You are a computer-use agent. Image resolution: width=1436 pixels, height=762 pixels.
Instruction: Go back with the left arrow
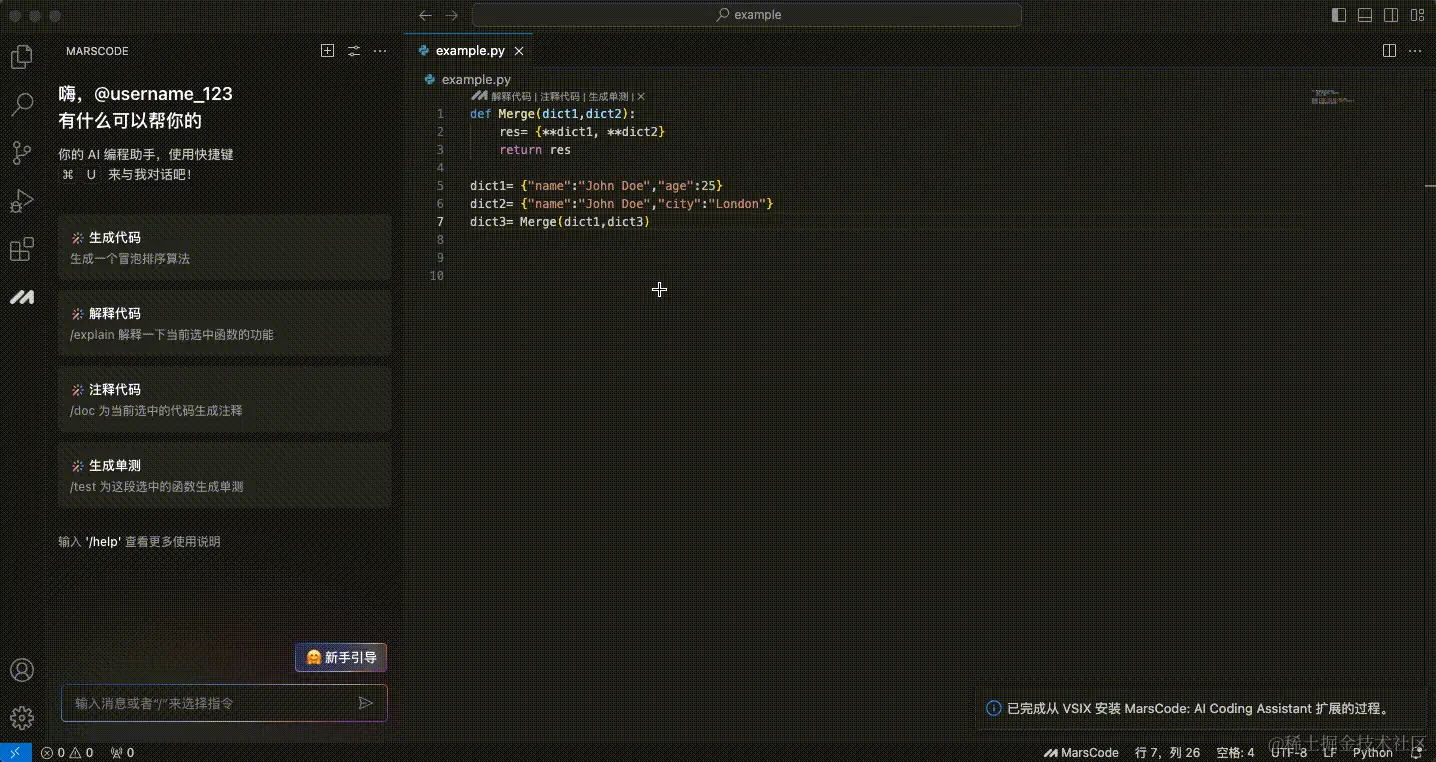[425, 15]
